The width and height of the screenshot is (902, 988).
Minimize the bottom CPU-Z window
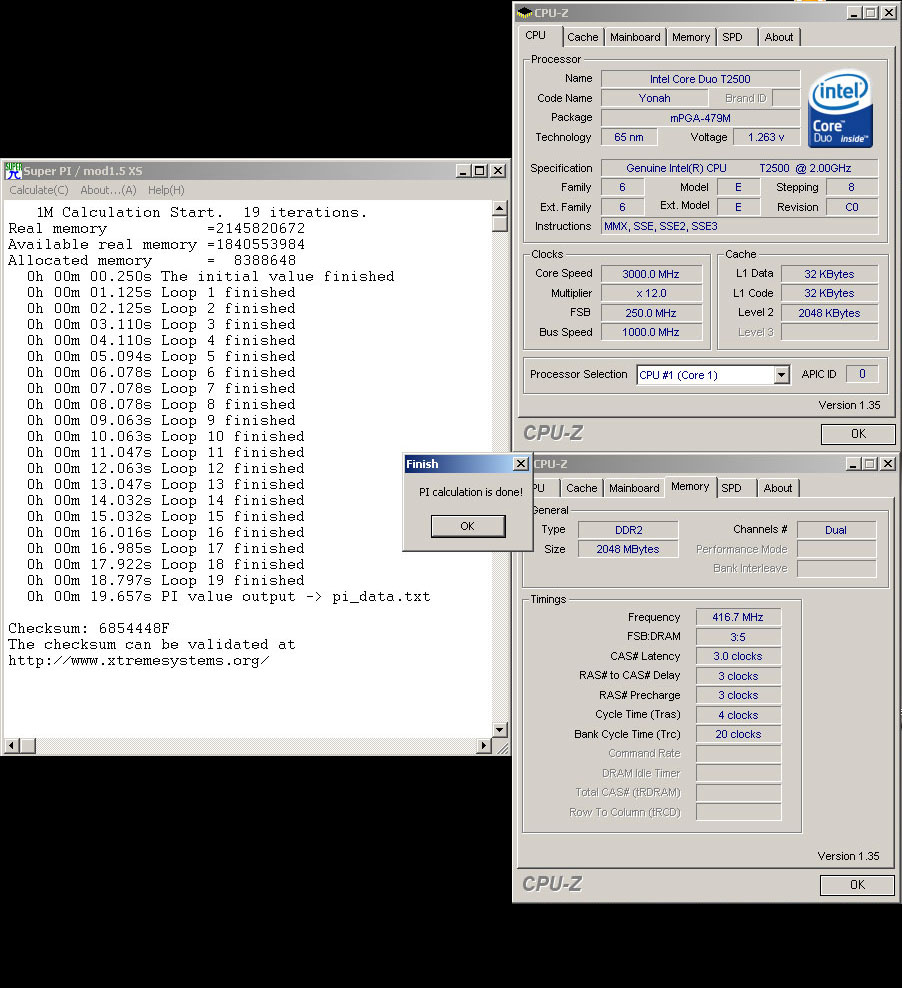click(x=853, y=464)
